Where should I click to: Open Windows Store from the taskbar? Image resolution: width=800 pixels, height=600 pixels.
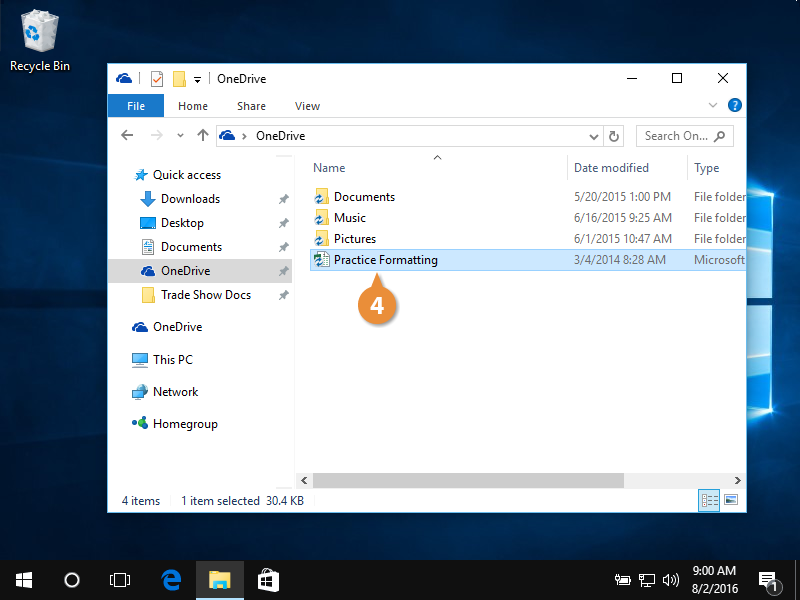(x=267, y=579)
